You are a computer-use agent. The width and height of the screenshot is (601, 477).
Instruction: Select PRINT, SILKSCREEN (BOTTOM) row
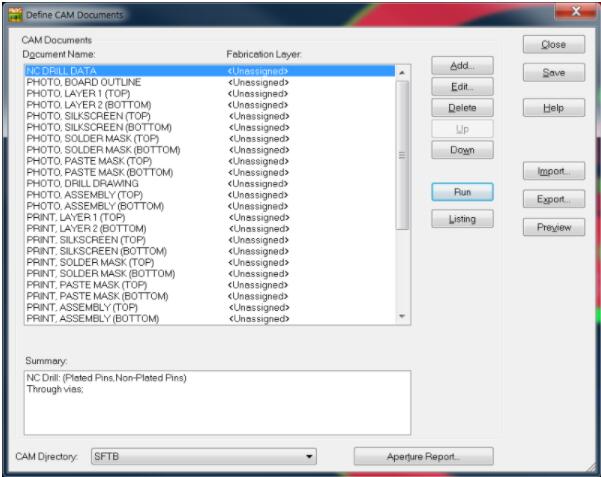pos(210,251)
